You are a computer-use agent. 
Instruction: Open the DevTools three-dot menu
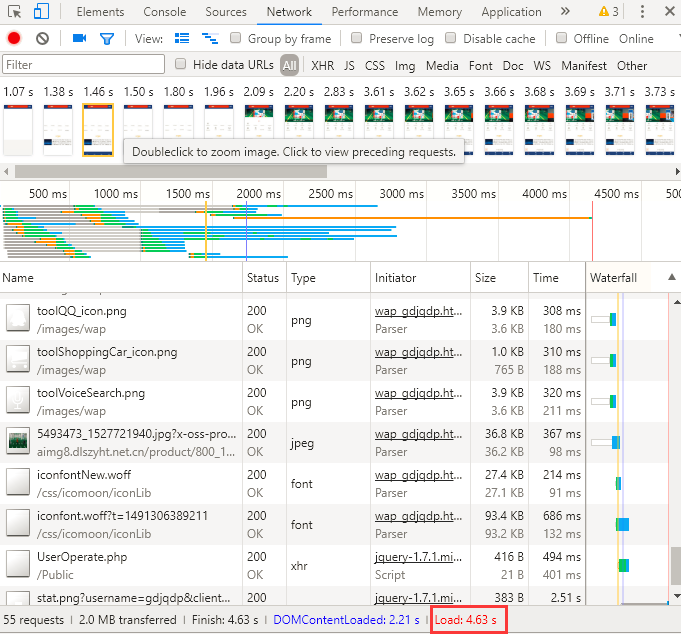pyautogui.click(x=642, y=12)
